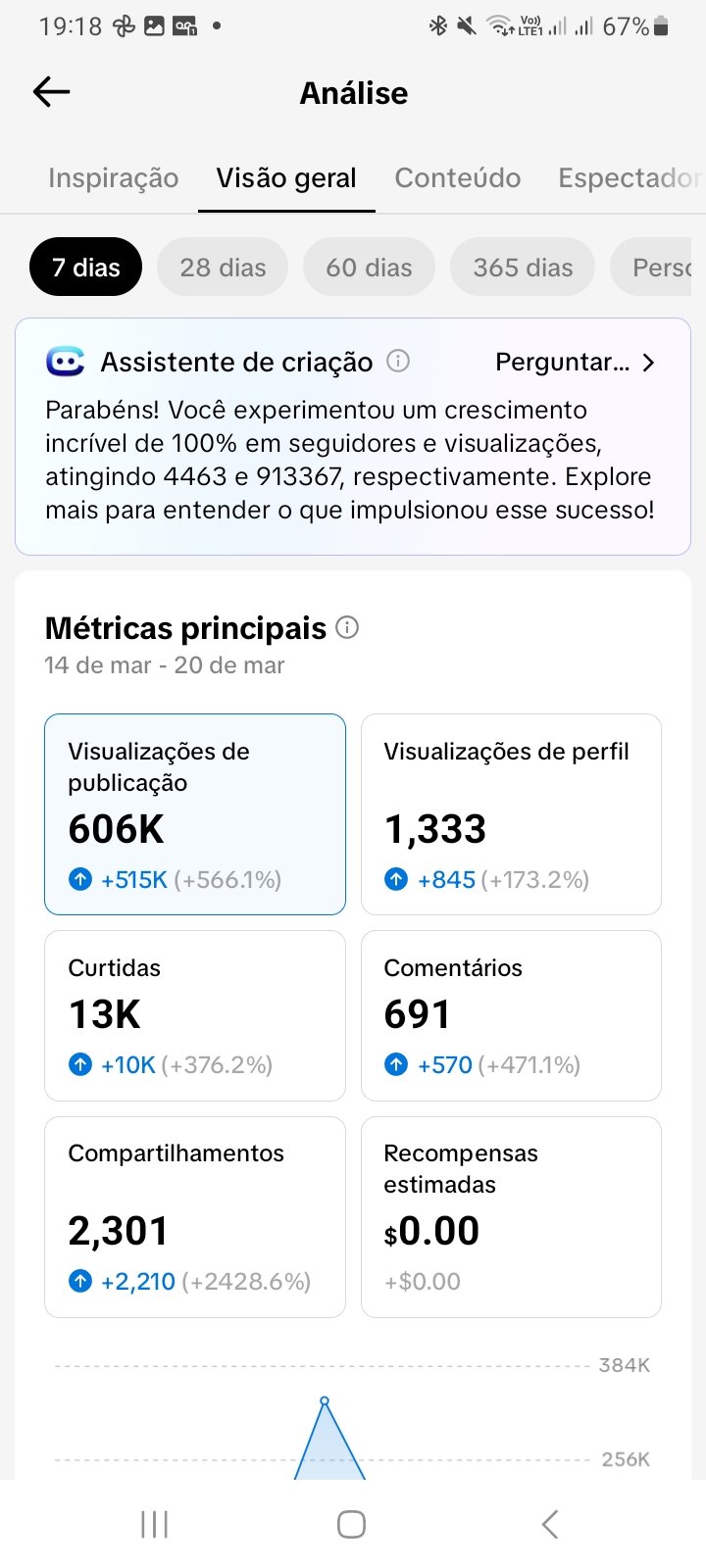Image resolution: width=706 pixels, height=1568 pixels.
Task: Choose the 60 dias time range
Action: click(369, 268)
